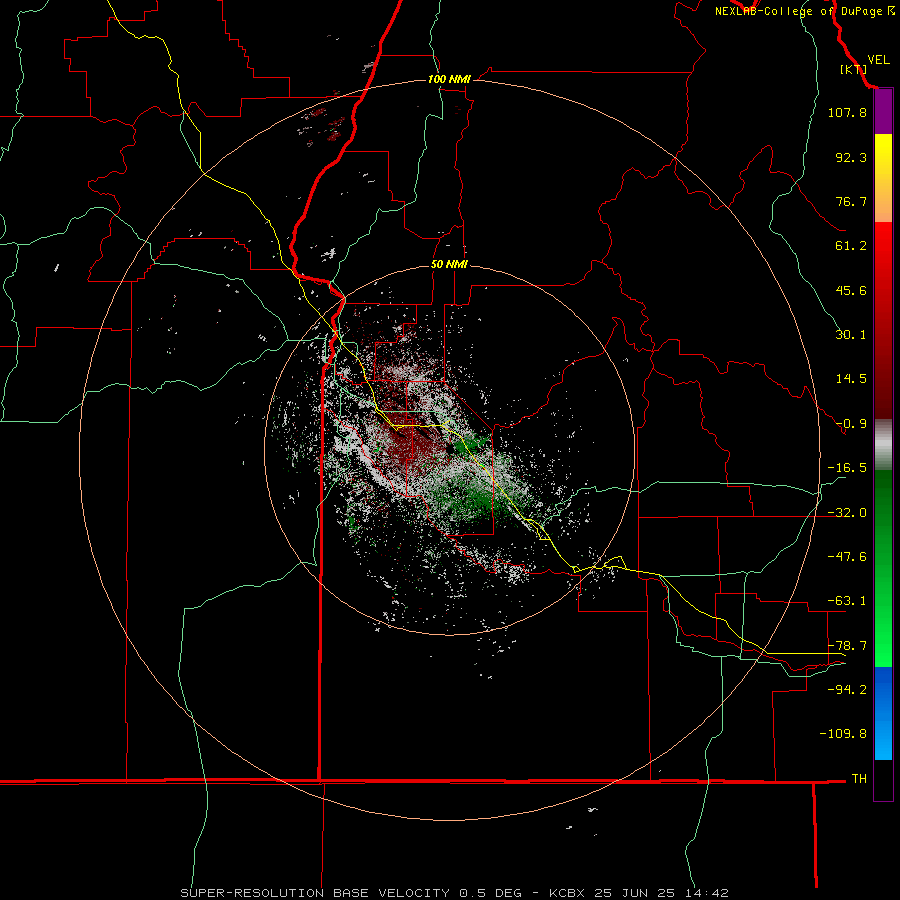
Task: Select the 14.5 value on velocity scale
Action: pyautogui.click(x=851, y=379)
